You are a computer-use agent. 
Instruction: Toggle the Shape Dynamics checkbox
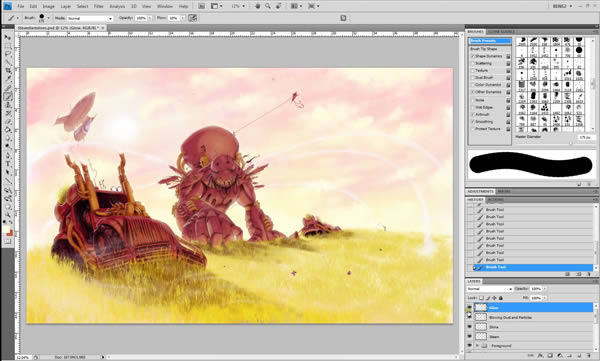pos(473,56)
